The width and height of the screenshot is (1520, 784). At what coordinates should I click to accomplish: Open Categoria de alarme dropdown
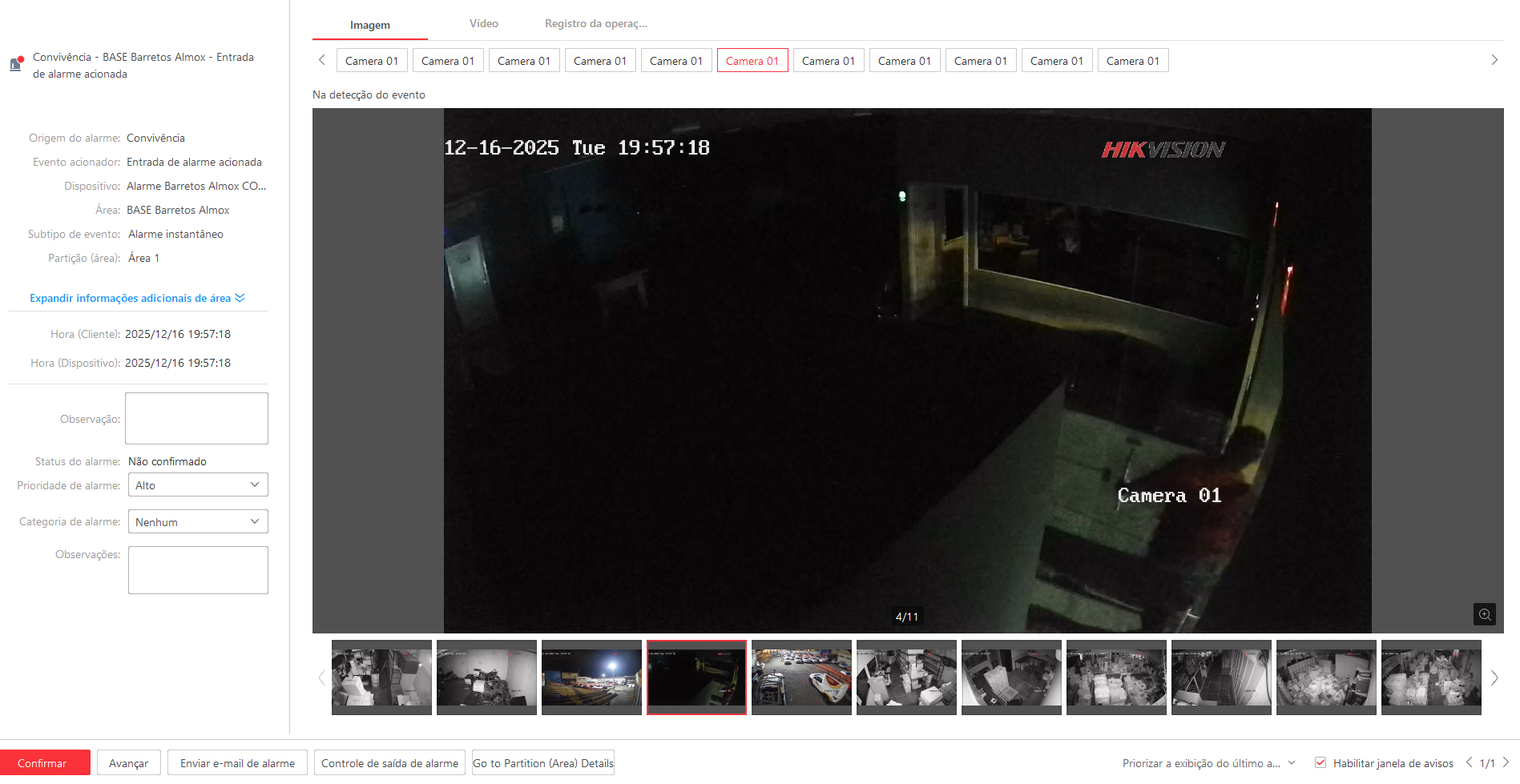point(198,522)
